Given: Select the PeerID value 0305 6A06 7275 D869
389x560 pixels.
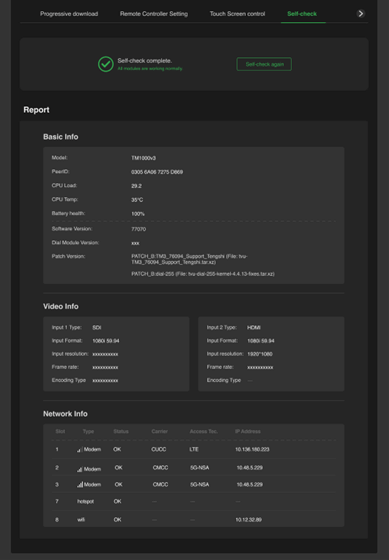Looking at the screenshot, I should click(x=157, y=172).
